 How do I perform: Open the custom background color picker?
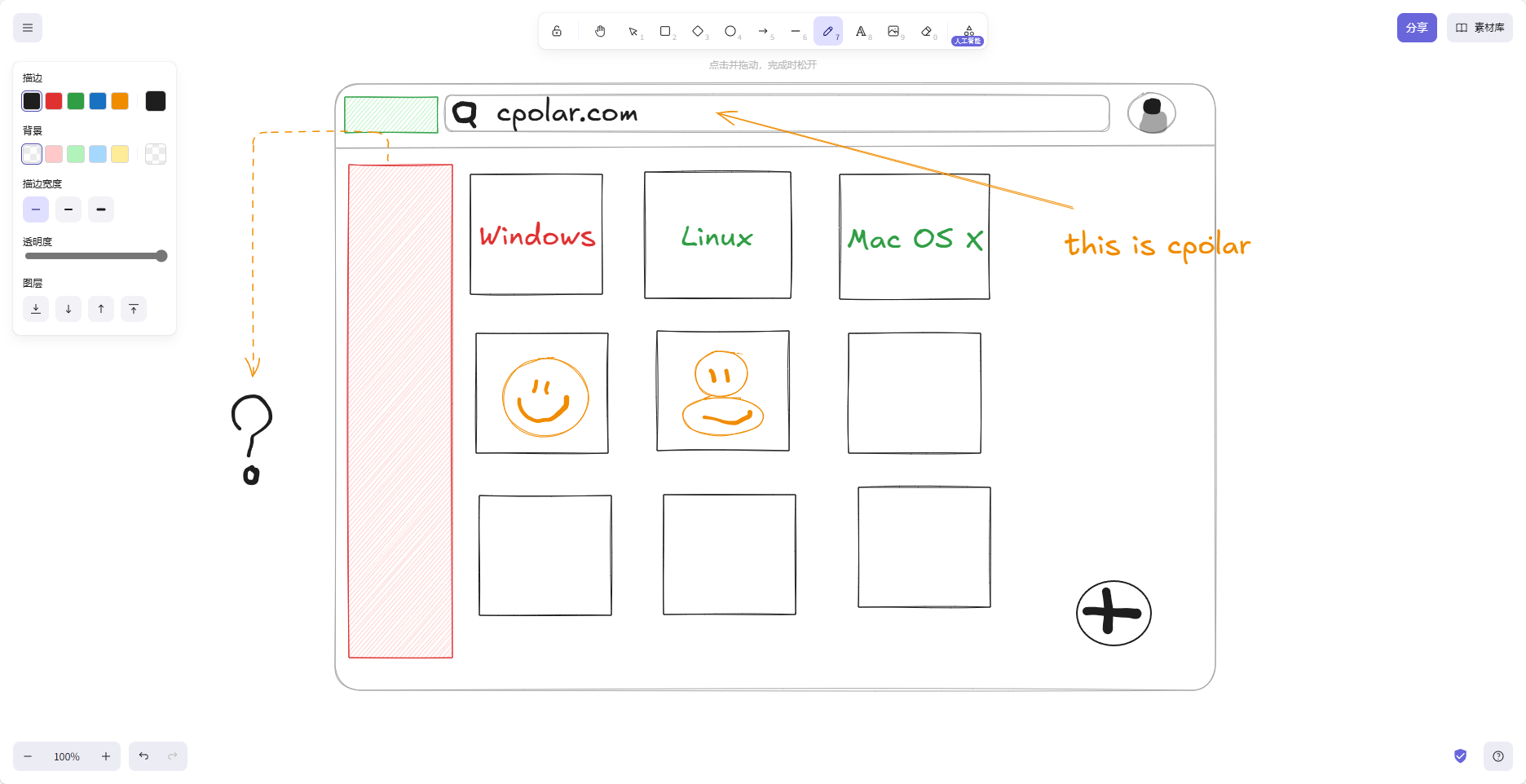(156, 154)
